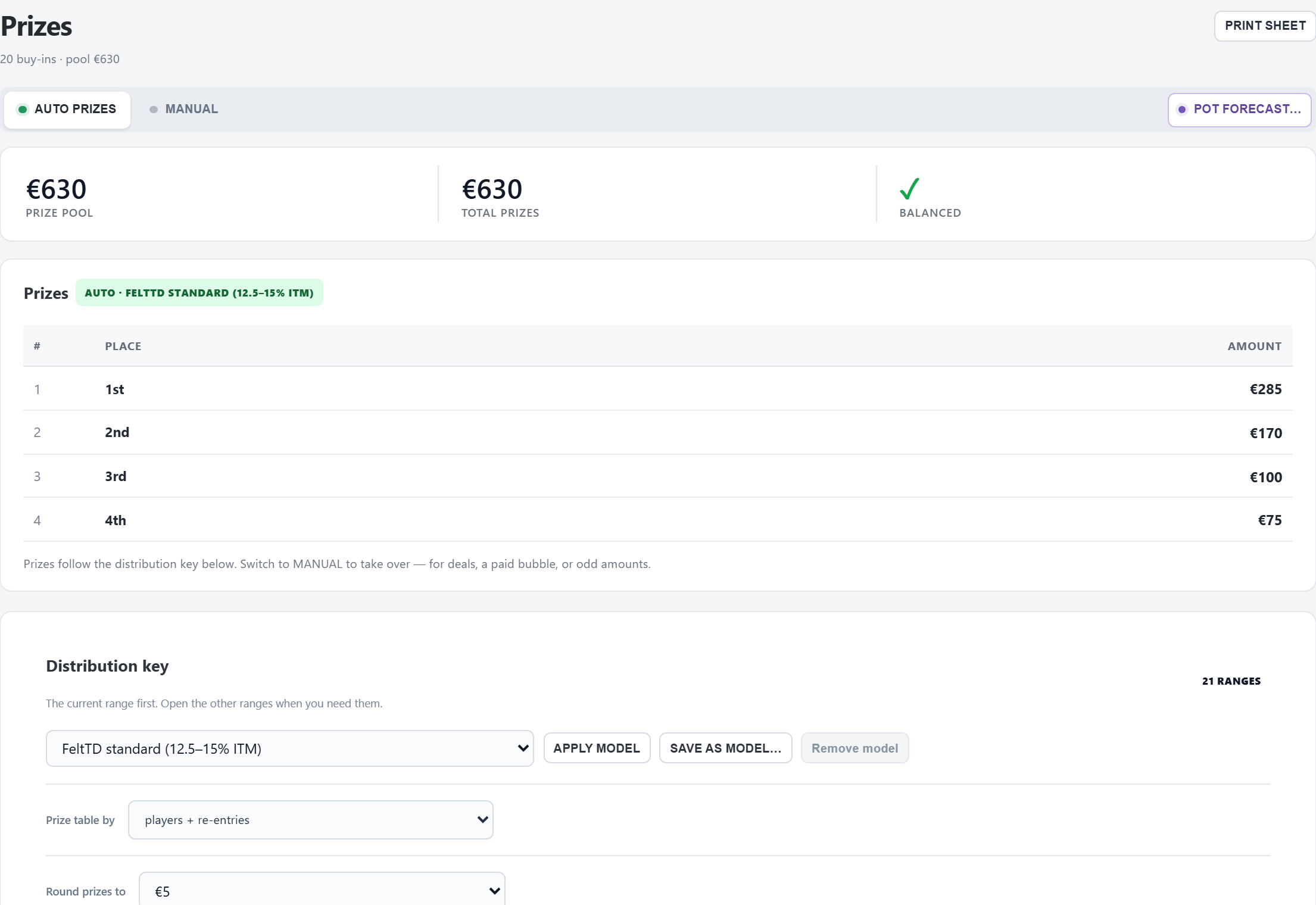The height and width of the screenshot is (905, 1316).
Task: Click the PLACE column header
Action: pyautogui.click(x=123, y=347)
